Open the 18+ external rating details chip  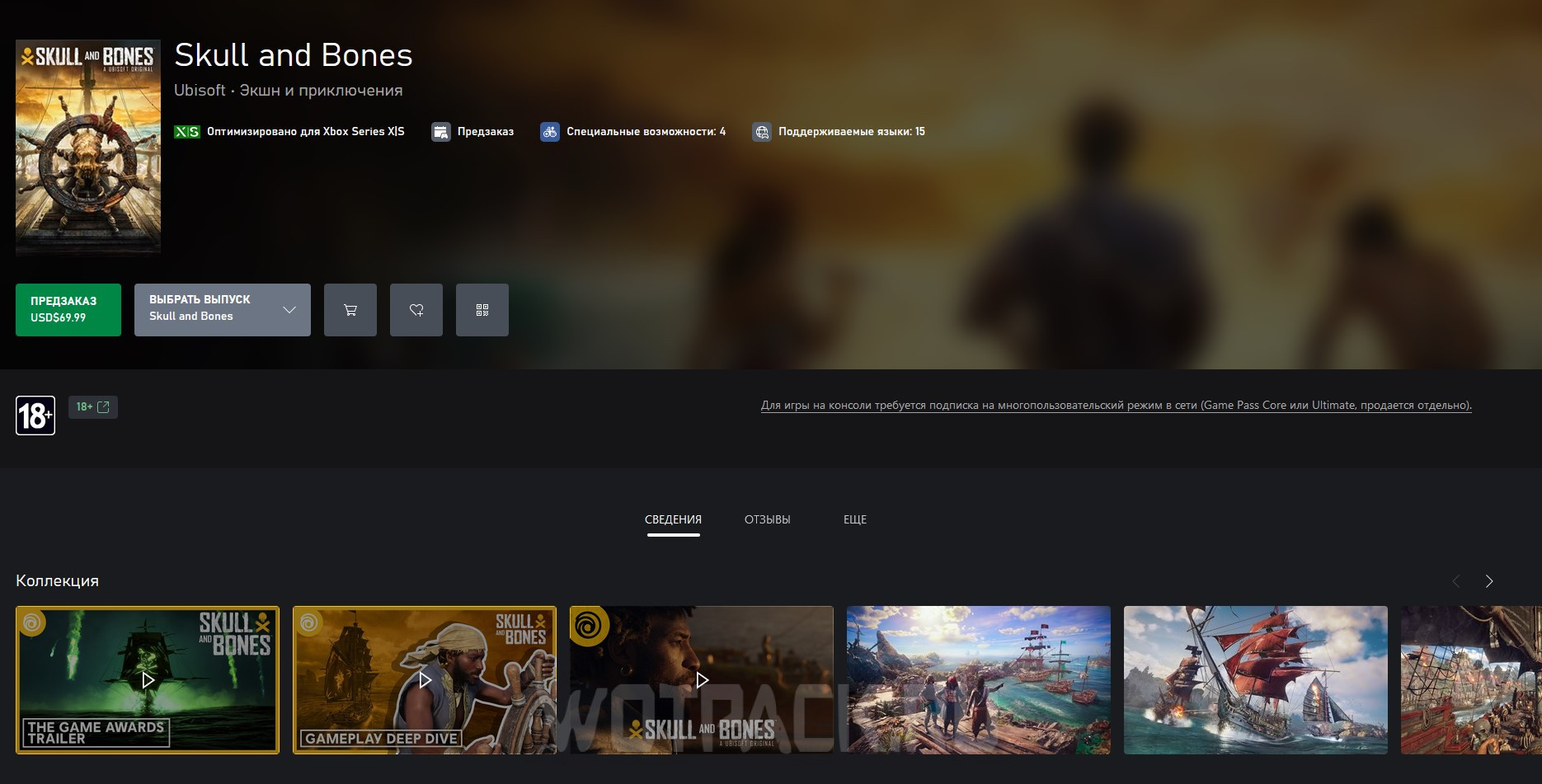point(93,406)
